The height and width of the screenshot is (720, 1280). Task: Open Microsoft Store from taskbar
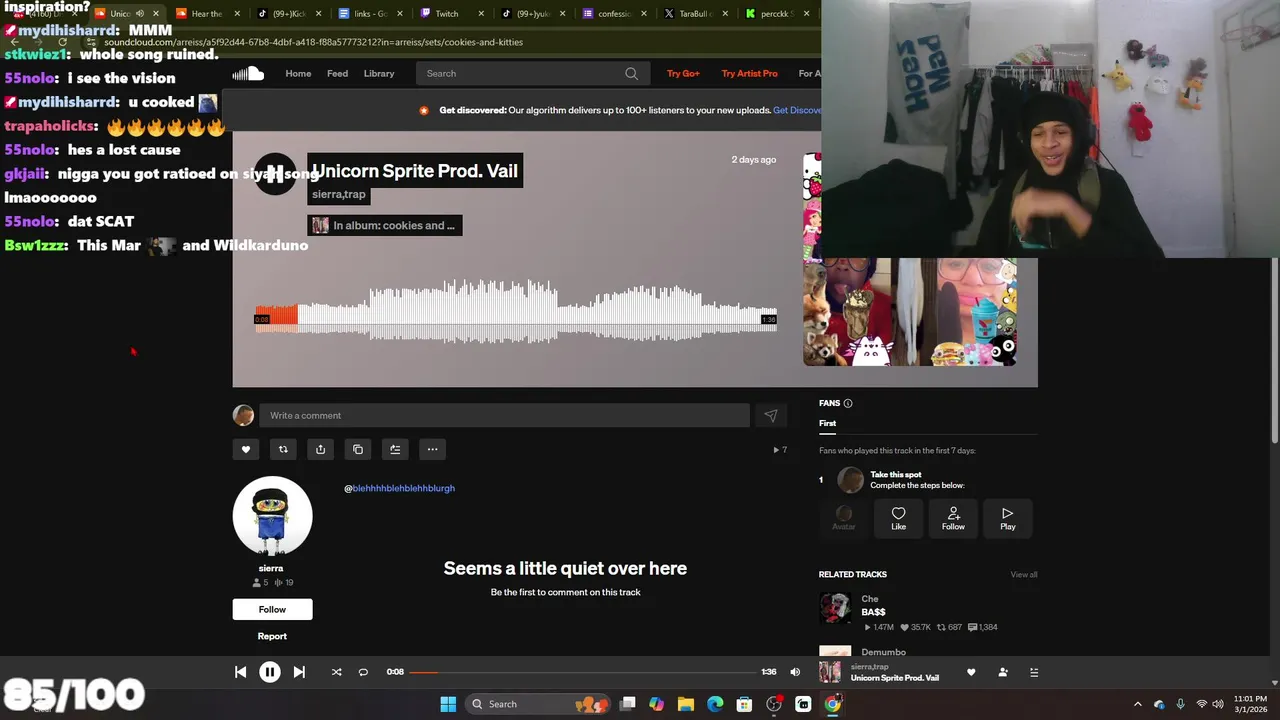pos(744,704)
